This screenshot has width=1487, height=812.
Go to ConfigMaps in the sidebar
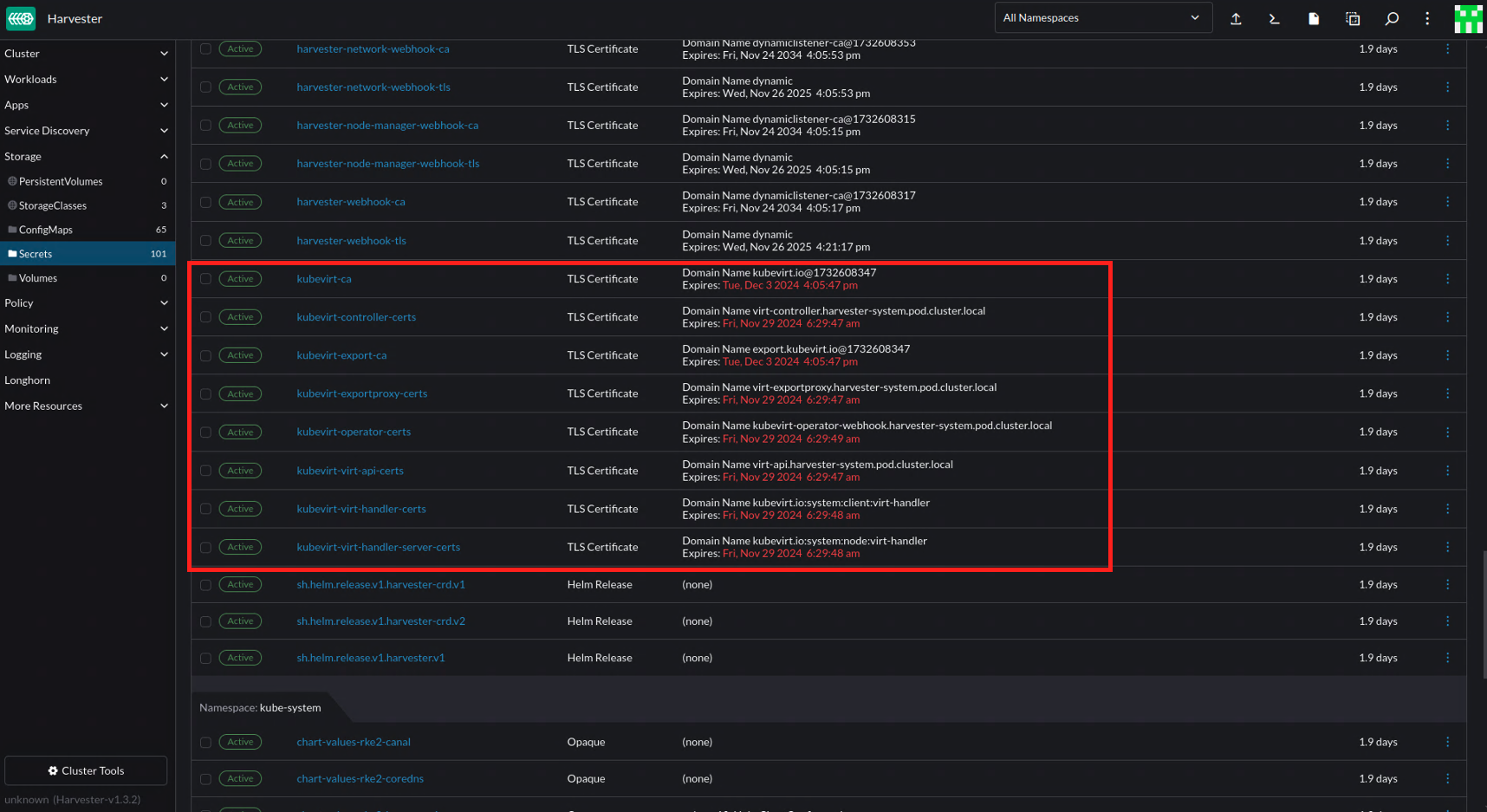(87, 231)
